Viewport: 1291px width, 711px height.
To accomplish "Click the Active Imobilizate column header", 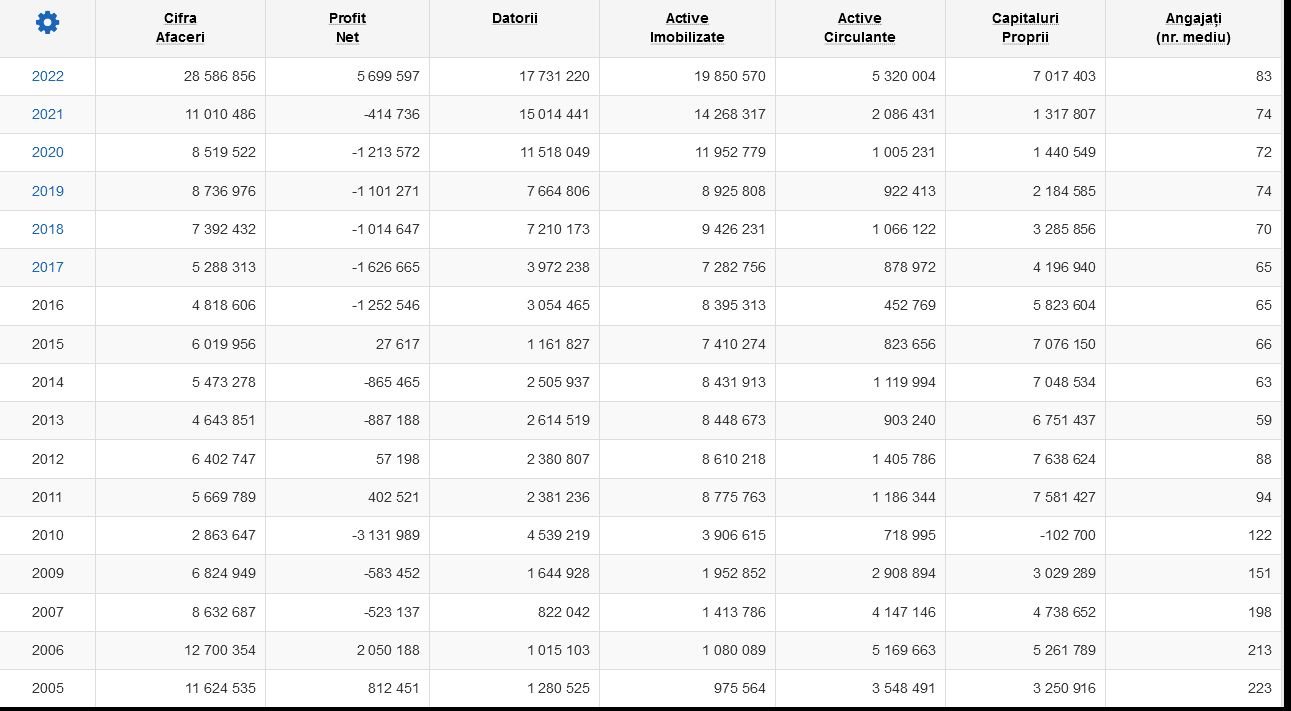I will pos(687,28).
